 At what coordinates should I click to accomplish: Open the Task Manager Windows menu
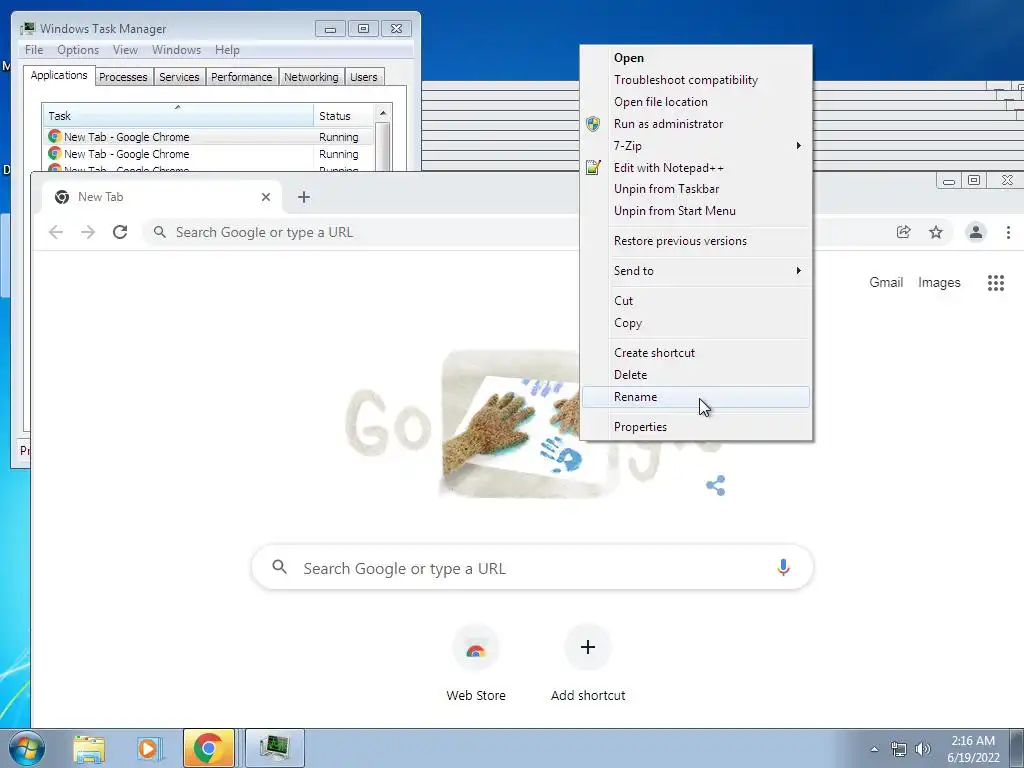coord(176,50)
